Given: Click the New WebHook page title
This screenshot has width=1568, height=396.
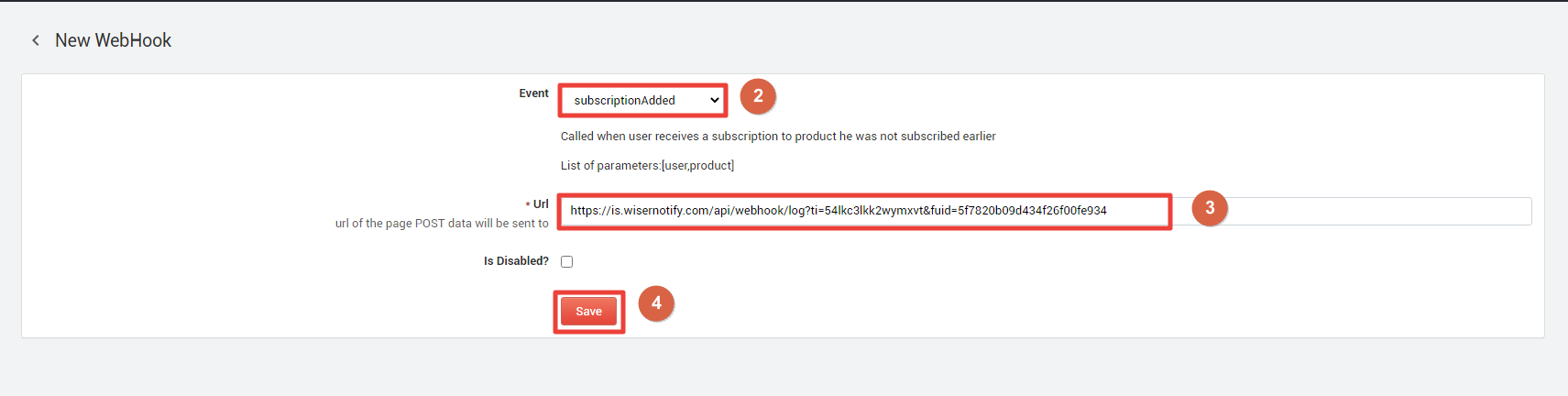Looking at the screenshot, I should coord(114,40).
